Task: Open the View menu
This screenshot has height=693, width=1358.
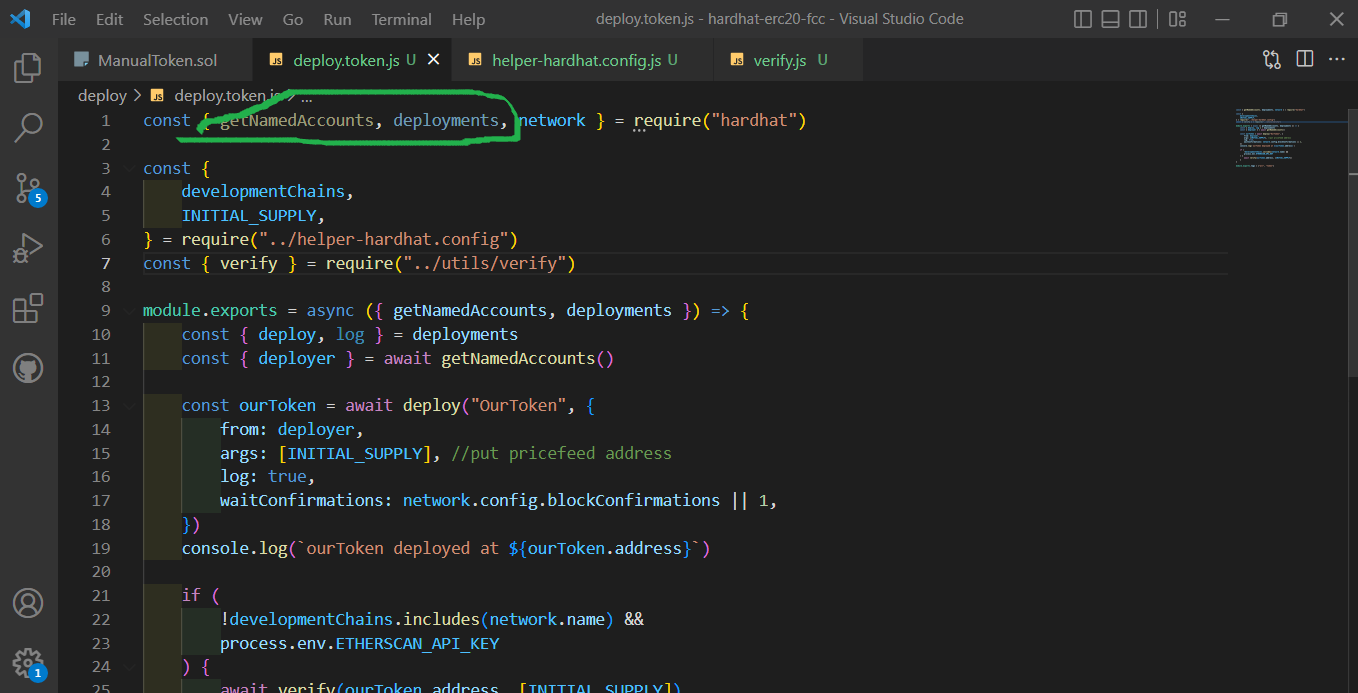Action: 245,19
